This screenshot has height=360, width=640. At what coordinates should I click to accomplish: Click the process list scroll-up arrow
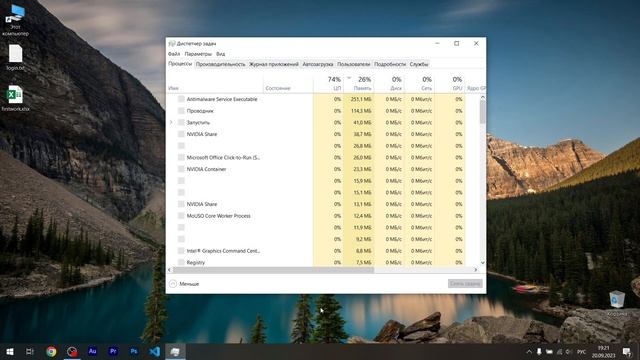pyautogui.click(x=482, y=97)
